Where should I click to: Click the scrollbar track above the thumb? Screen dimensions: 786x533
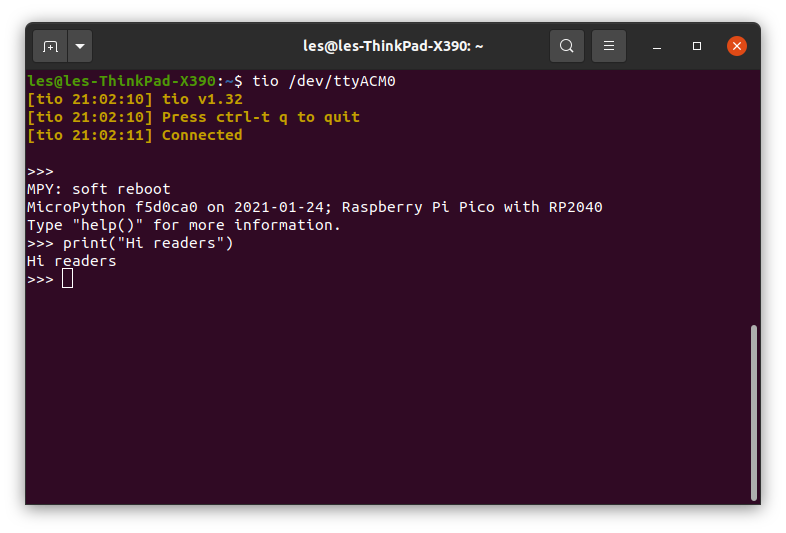753,198
